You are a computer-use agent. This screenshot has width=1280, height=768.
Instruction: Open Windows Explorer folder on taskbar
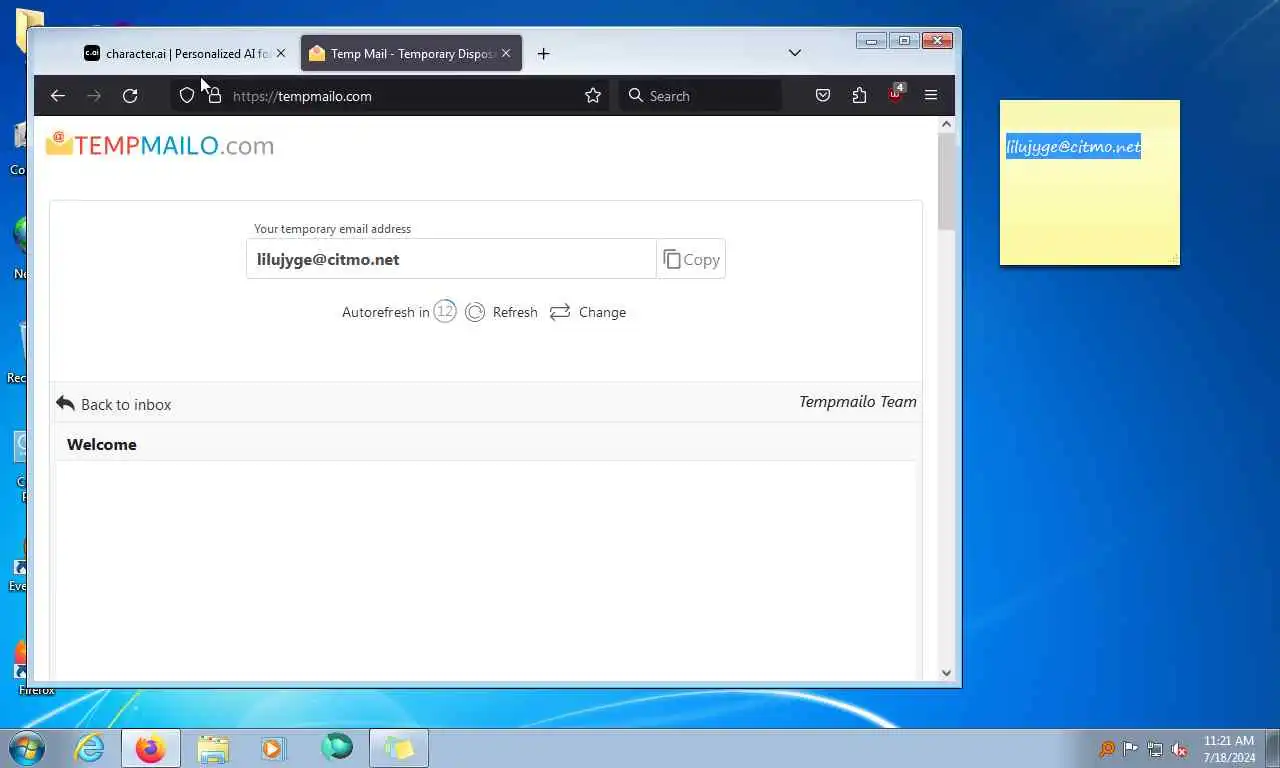coord(213,748)
